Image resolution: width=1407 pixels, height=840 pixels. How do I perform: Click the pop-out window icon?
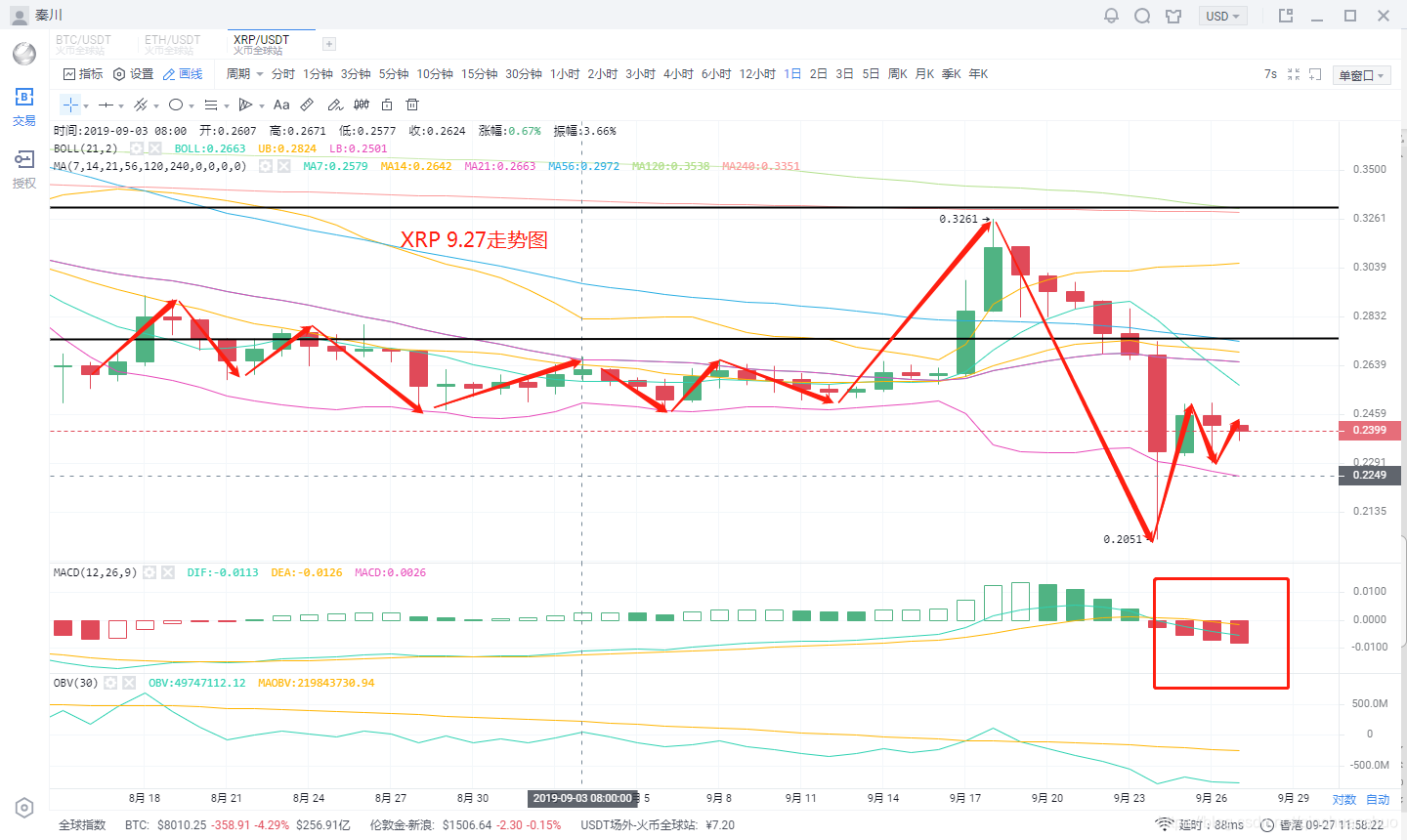coord(1286,16)
